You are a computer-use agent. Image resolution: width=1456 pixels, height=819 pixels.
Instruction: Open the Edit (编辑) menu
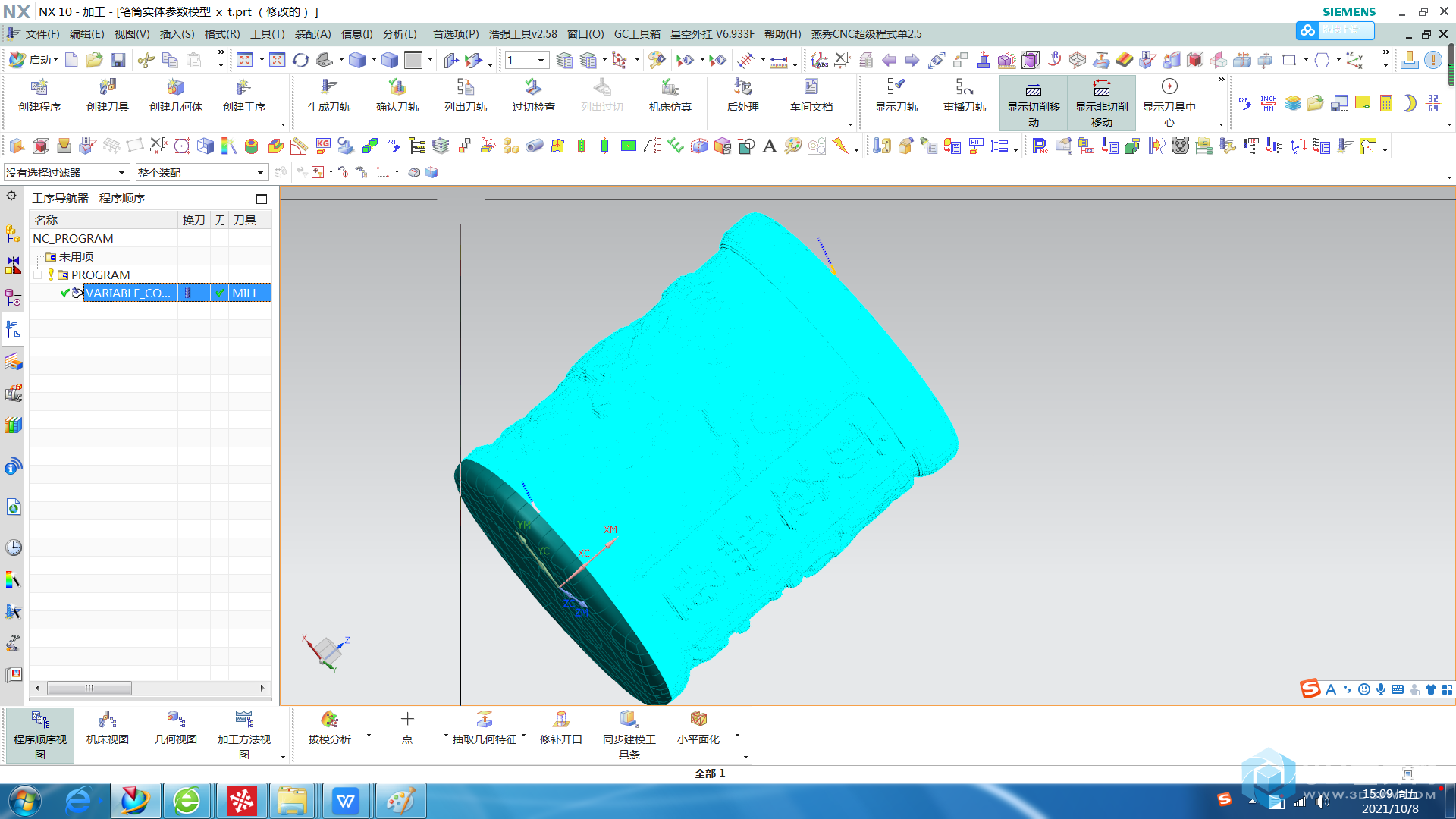click(x=86, y=34)
